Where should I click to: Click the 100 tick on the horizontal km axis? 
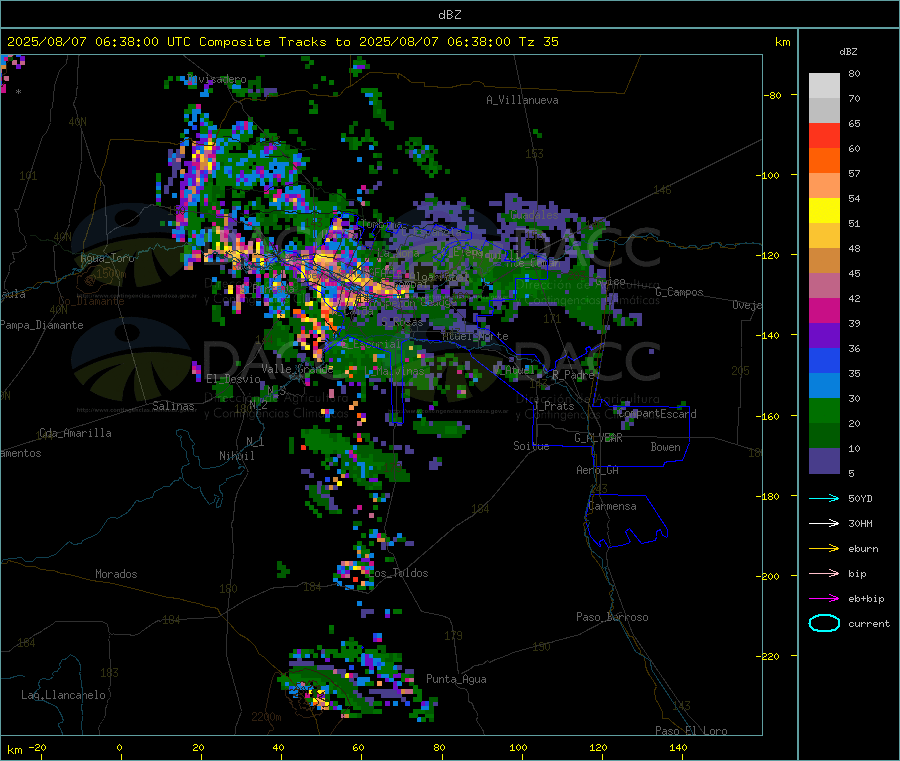(x=518, y=748)
